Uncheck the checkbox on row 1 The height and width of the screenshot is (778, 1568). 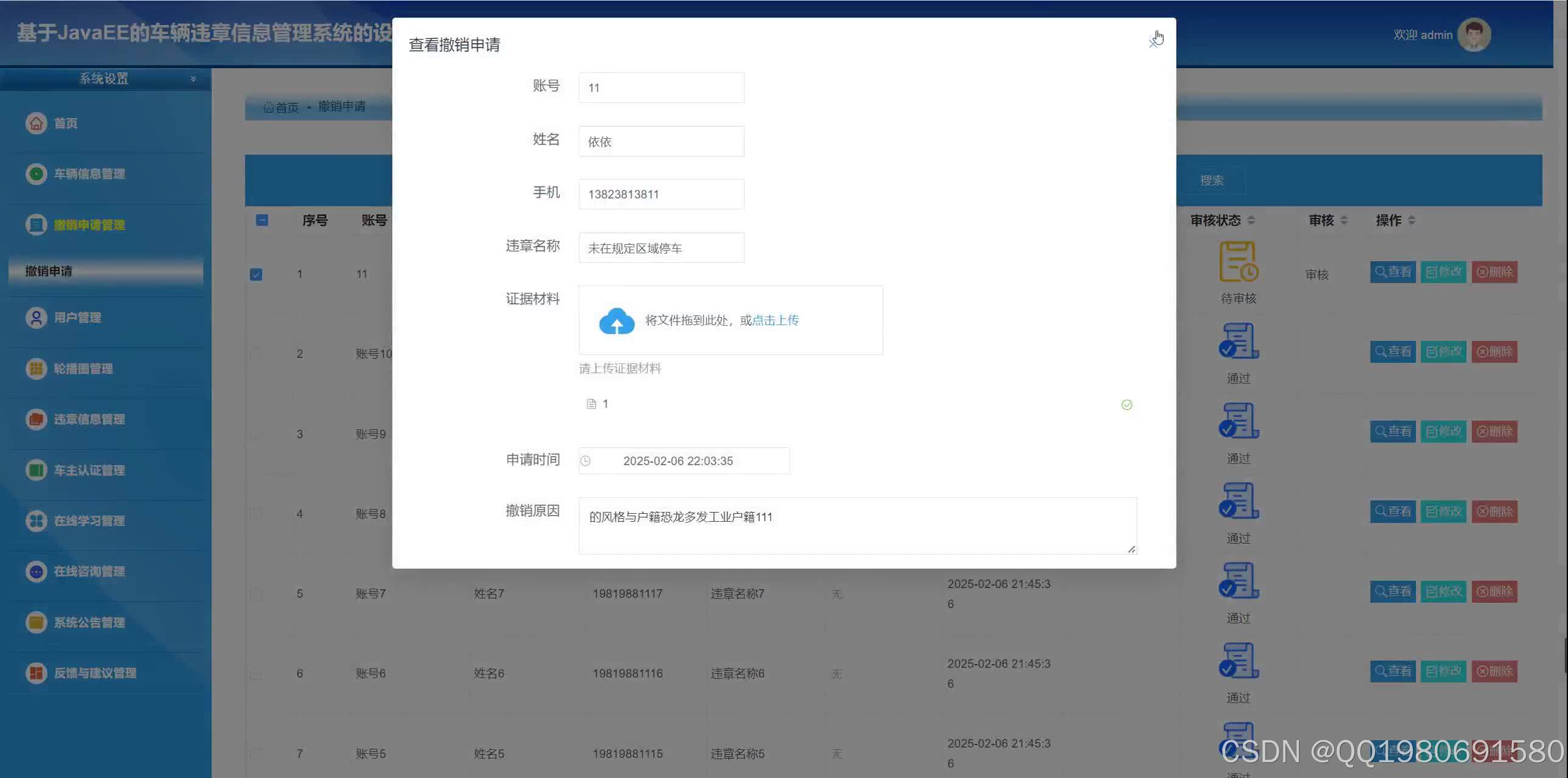(x=256, y=274)
